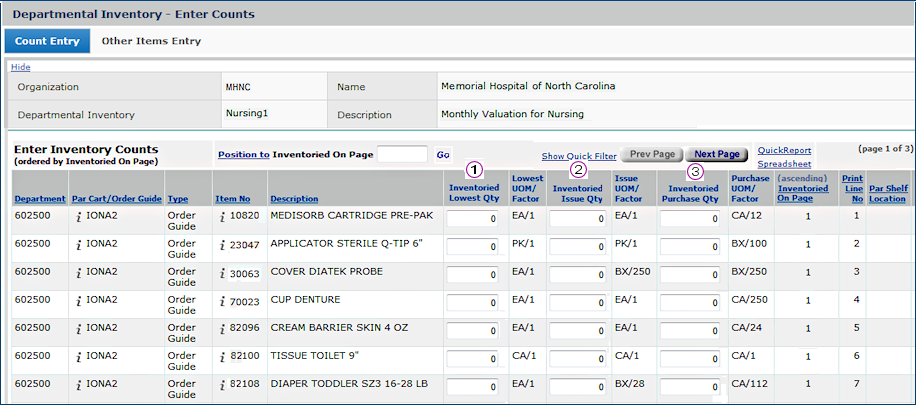This screenshot has height=405, width=916.
Task: Hide the organization header panel
Action: (x=20, y=67)
